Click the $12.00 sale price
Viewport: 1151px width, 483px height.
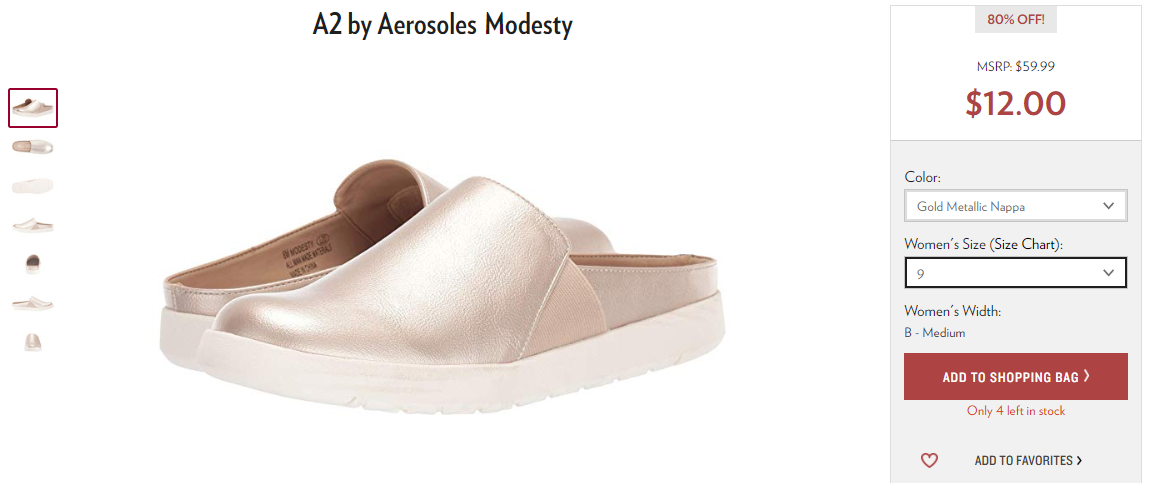1016,104
